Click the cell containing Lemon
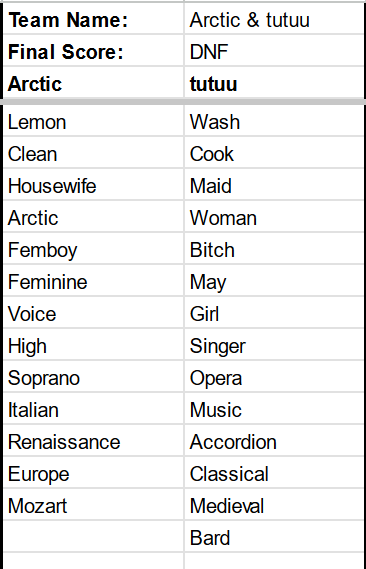 point(94,121)
